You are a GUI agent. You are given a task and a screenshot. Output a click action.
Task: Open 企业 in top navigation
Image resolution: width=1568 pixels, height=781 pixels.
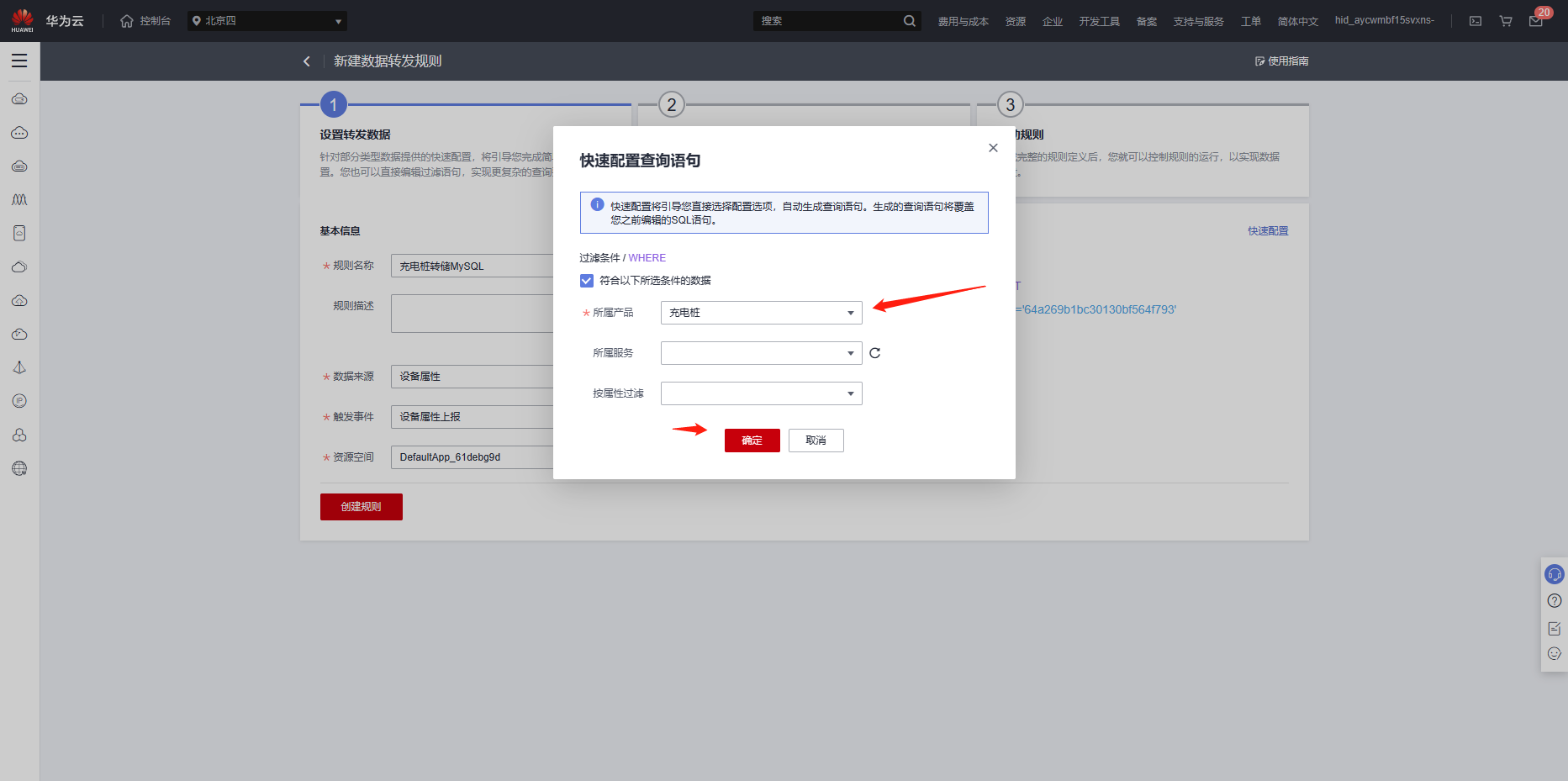coord(1052,21)
